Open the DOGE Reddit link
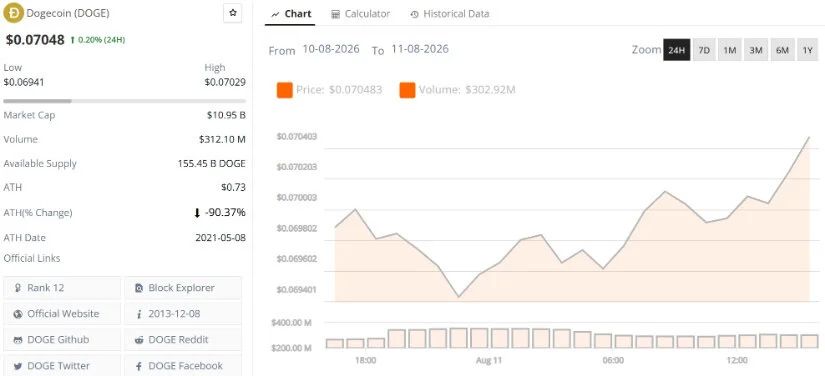 click(183, 340)
